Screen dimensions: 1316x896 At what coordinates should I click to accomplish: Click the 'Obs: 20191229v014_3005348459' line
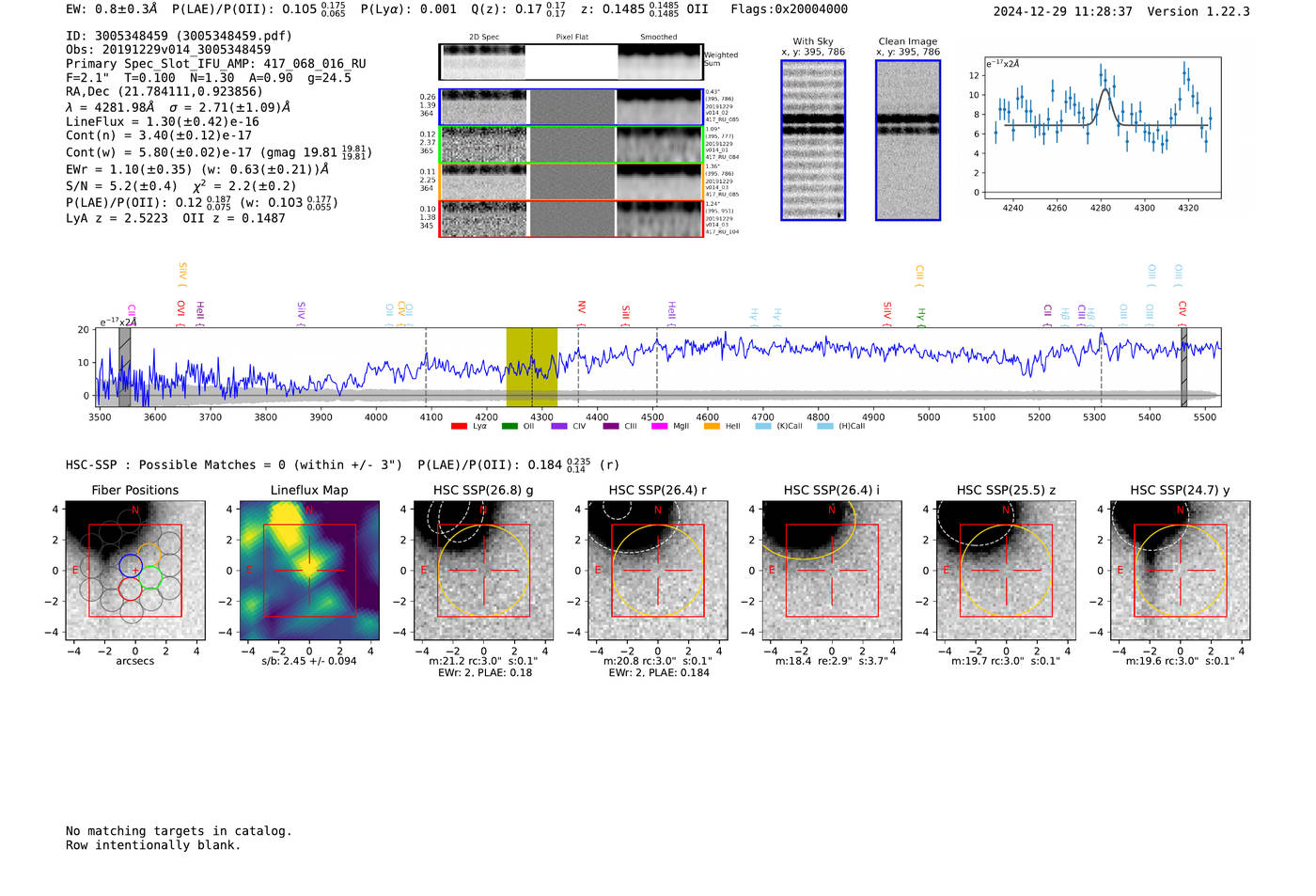(168, 50)
